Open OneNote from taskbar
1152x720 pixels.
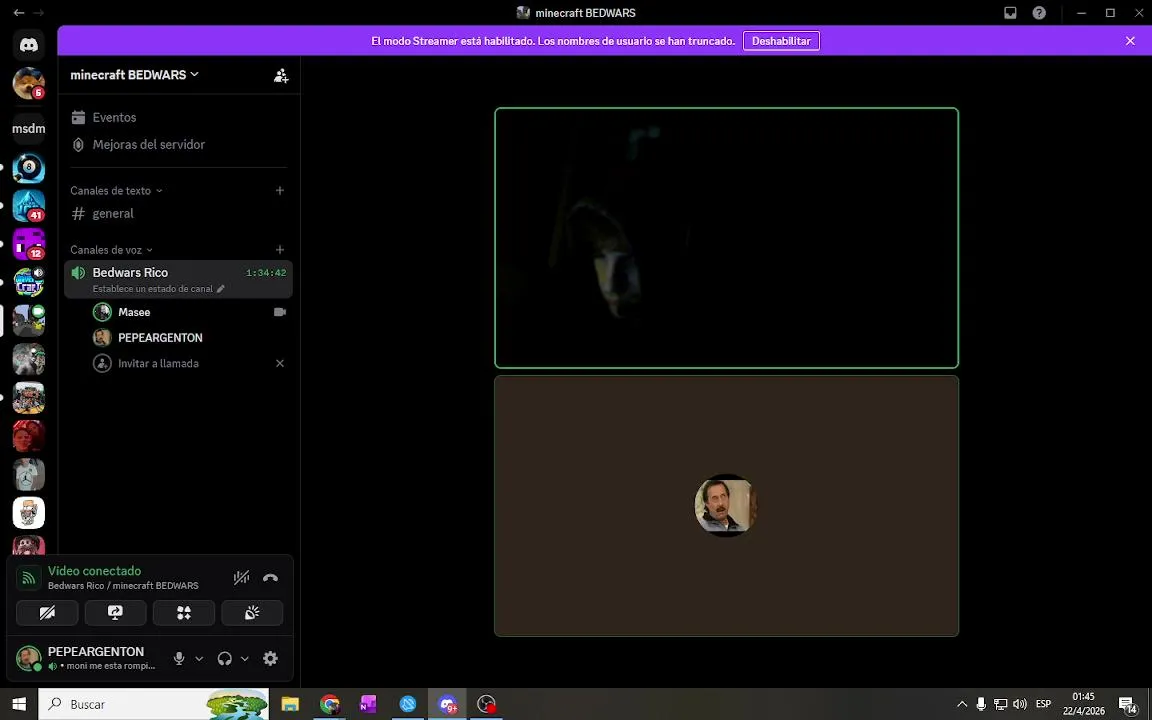coord(368,705)
